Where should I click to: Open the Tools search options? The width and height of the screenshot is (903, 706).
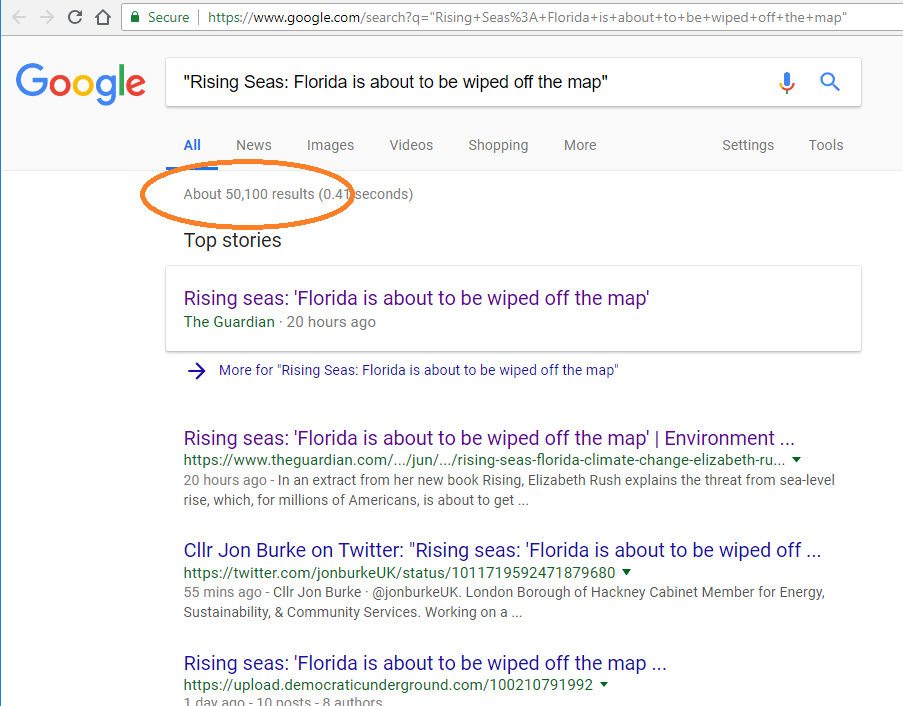pyautogui.click(x=826, y=145)
